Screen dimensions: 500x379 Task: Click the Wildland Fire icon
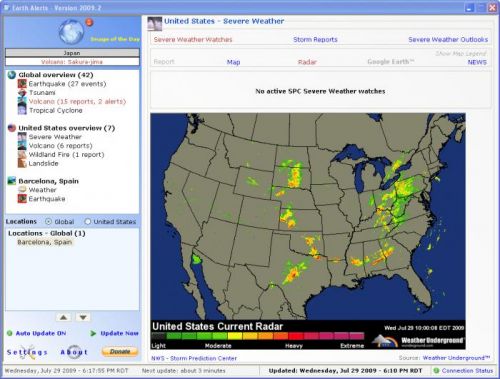pyautogui.click(x=22, y=155)
